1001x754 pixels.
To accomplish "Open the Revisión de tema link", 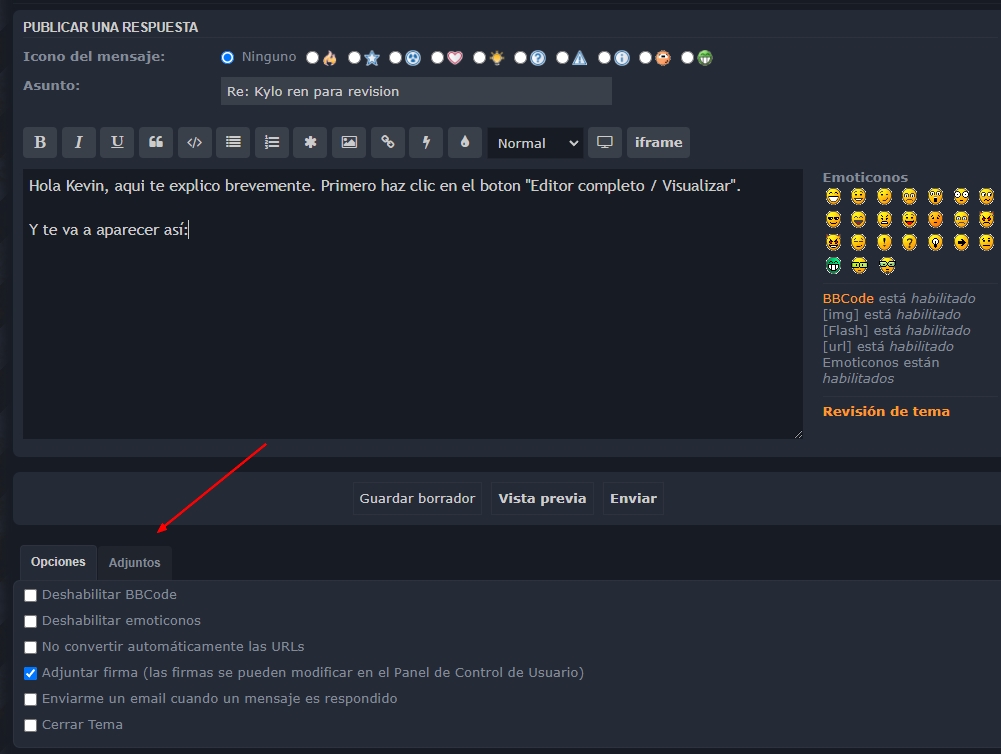I will 886,412.
